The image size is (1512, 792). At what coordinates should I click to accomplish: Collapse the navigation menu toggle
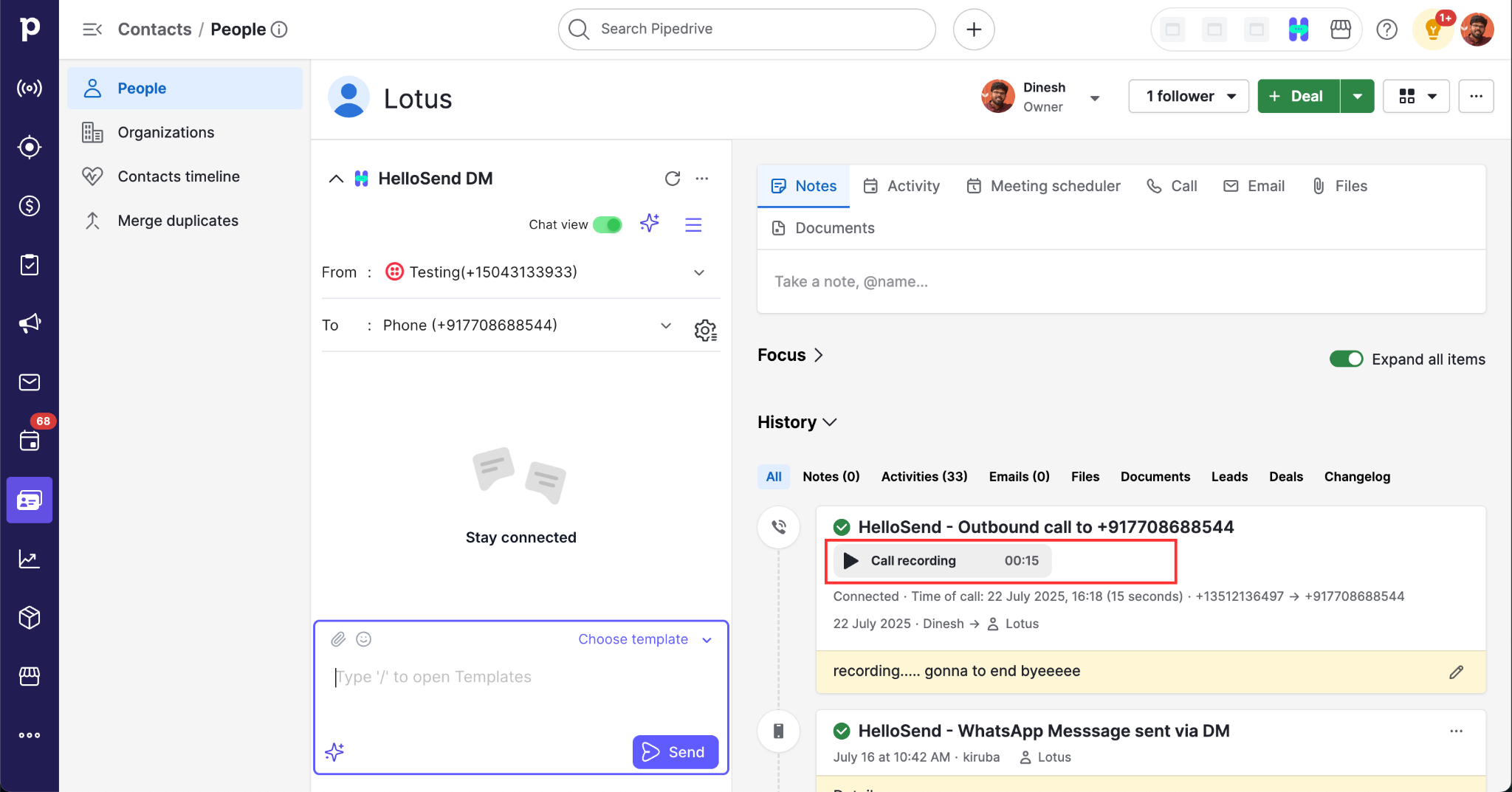92,30
